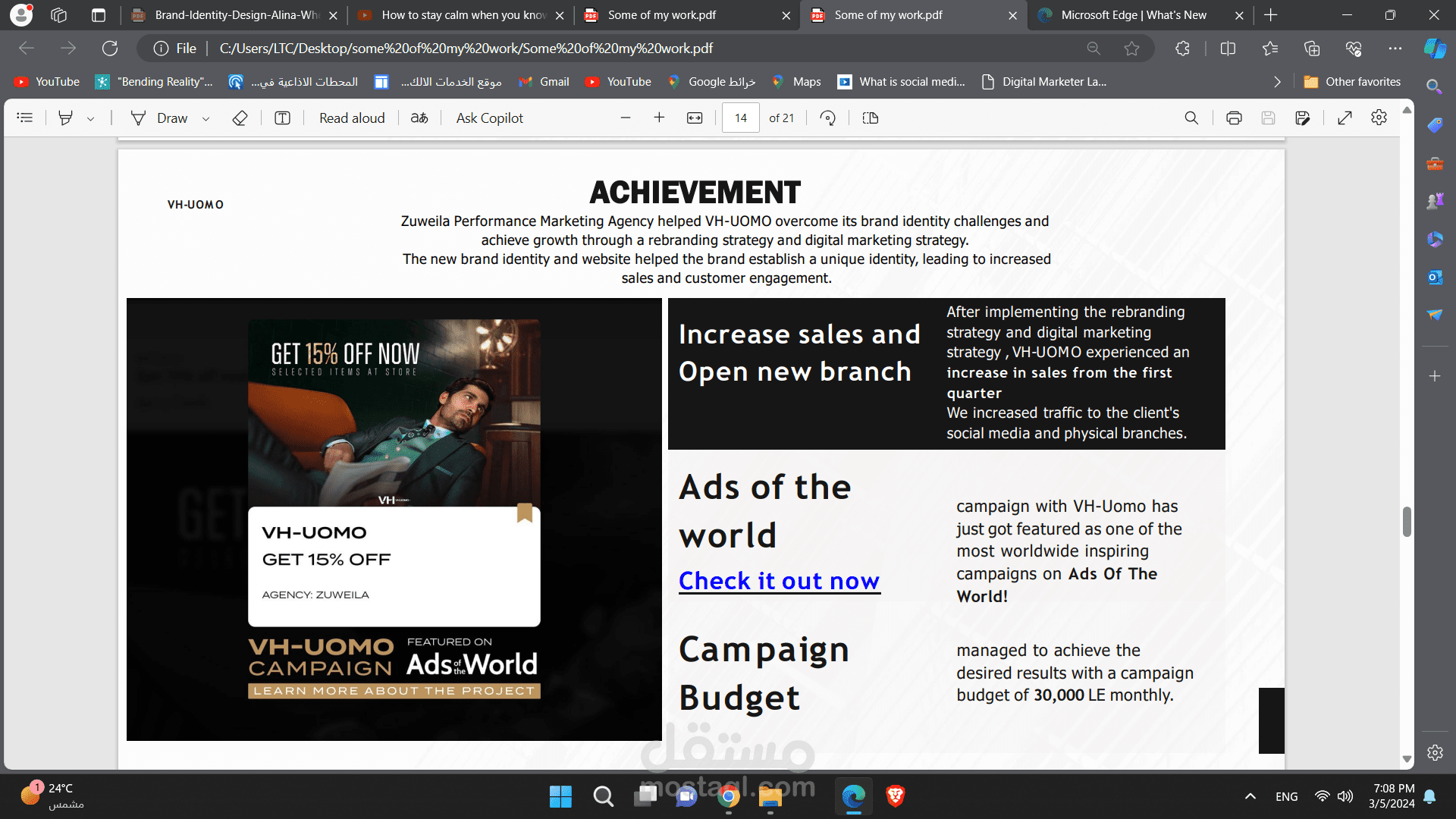Expand the Draw tool options chevron
This screenshot has height=819, width=1456.
pos(206,119)
